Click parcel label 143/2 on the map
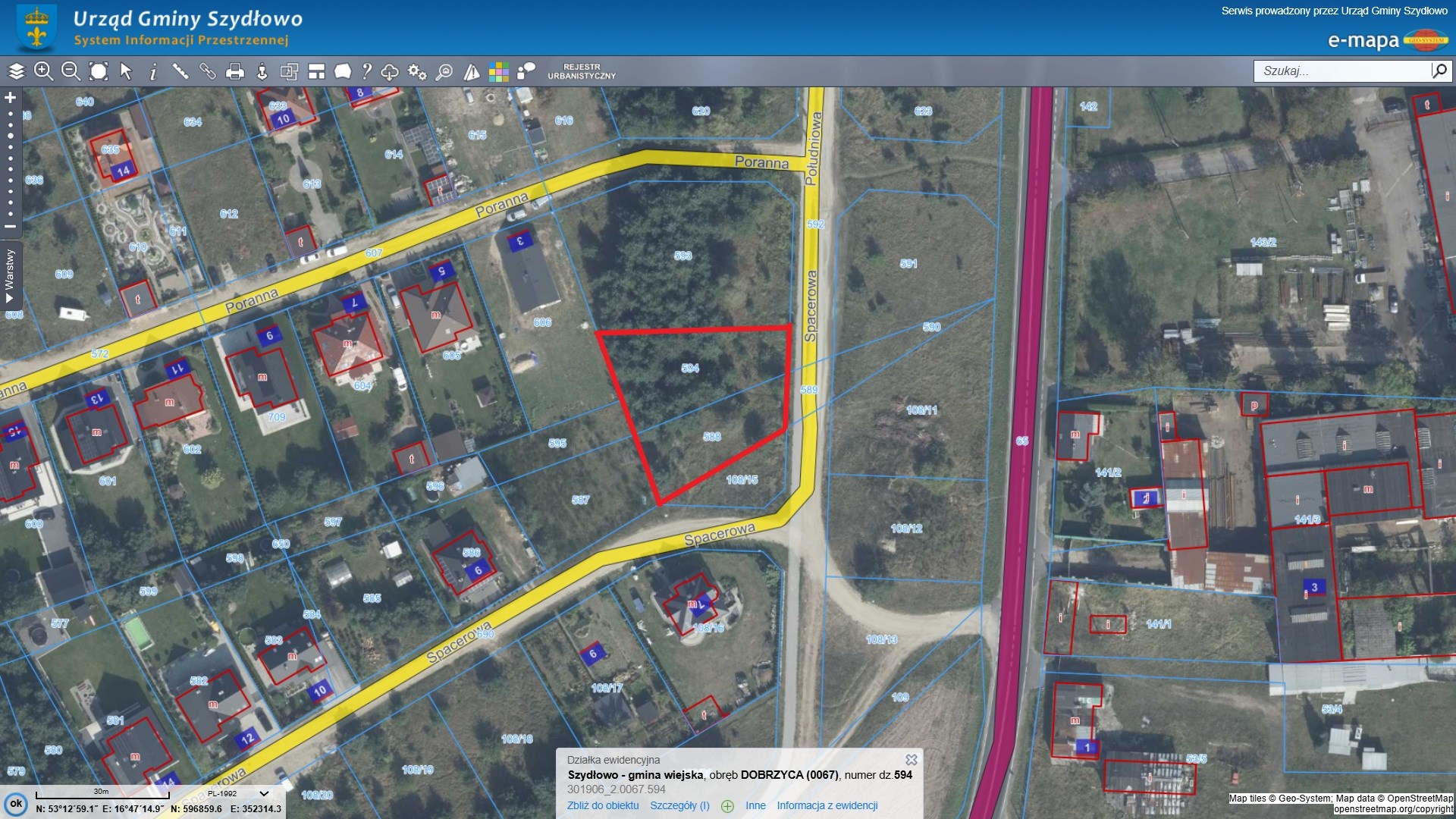Image resolution: width=1456 pixels, height=819 pixels. tap(1263, 242)
